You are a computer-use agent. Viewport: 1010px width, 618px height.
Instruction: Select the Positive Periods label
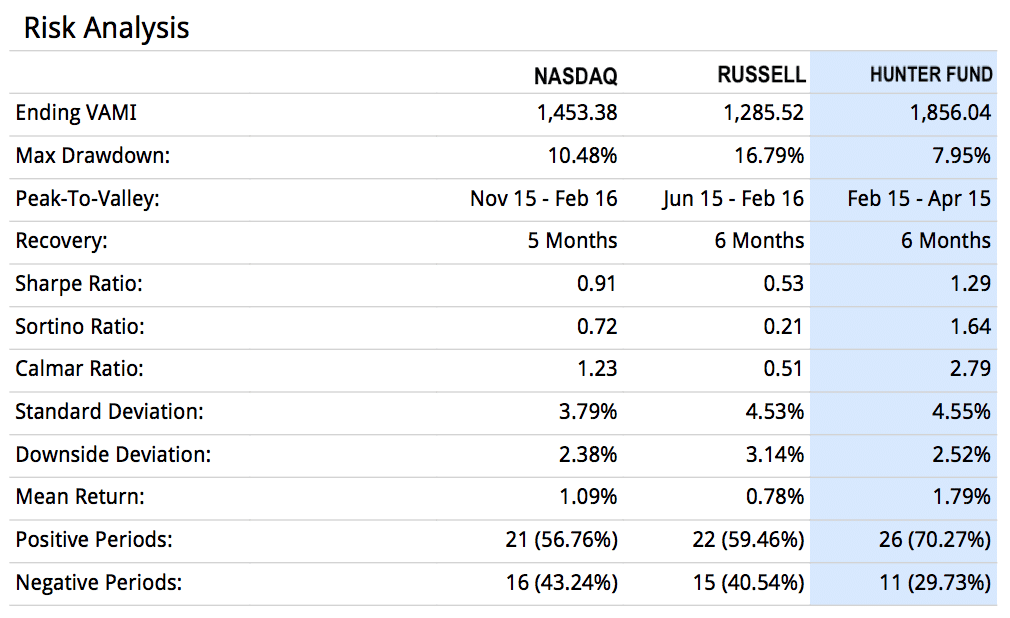94,539
